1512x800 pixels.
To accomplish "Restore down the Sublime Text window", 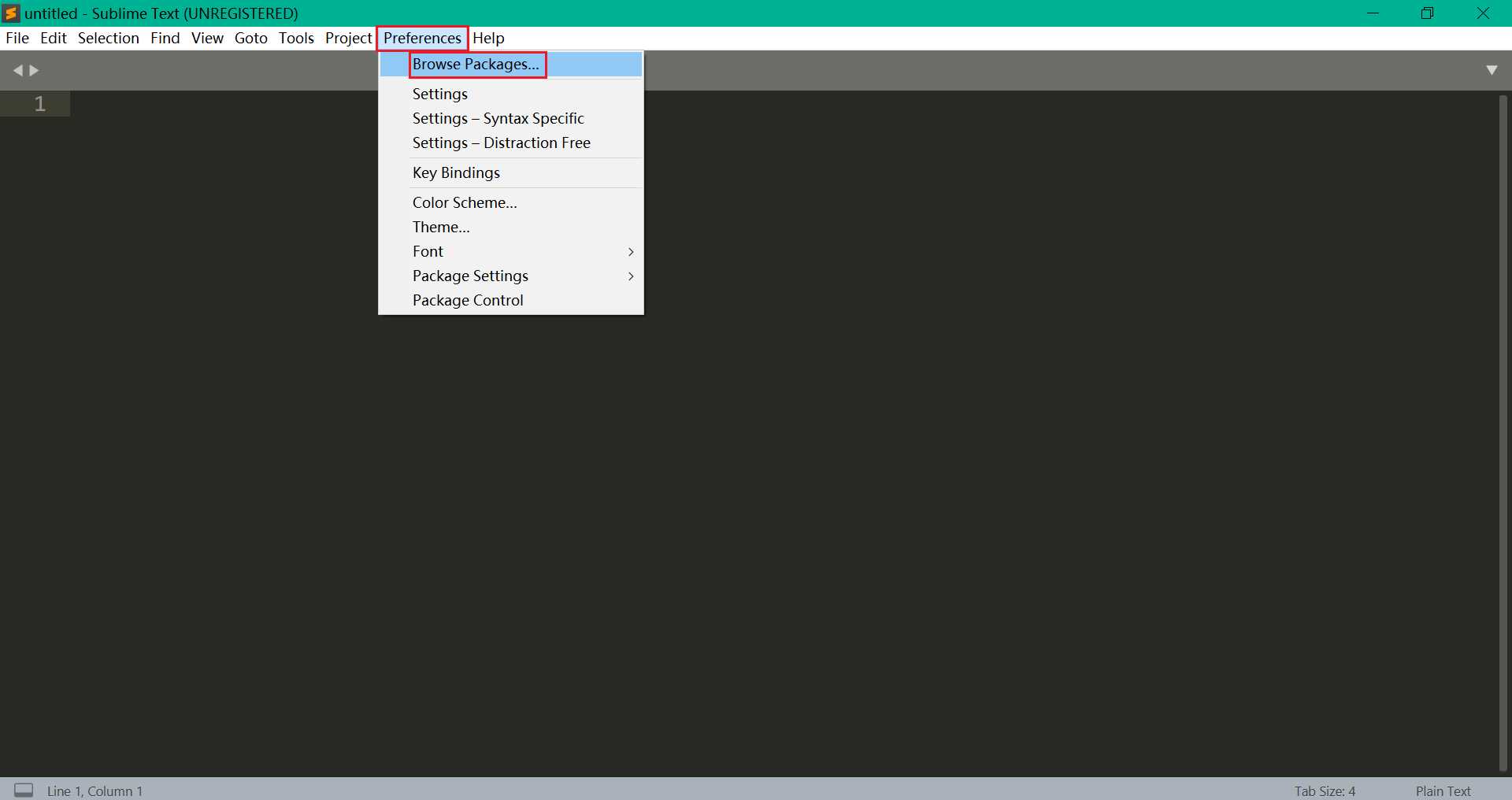I will (x=1427, y=13).
